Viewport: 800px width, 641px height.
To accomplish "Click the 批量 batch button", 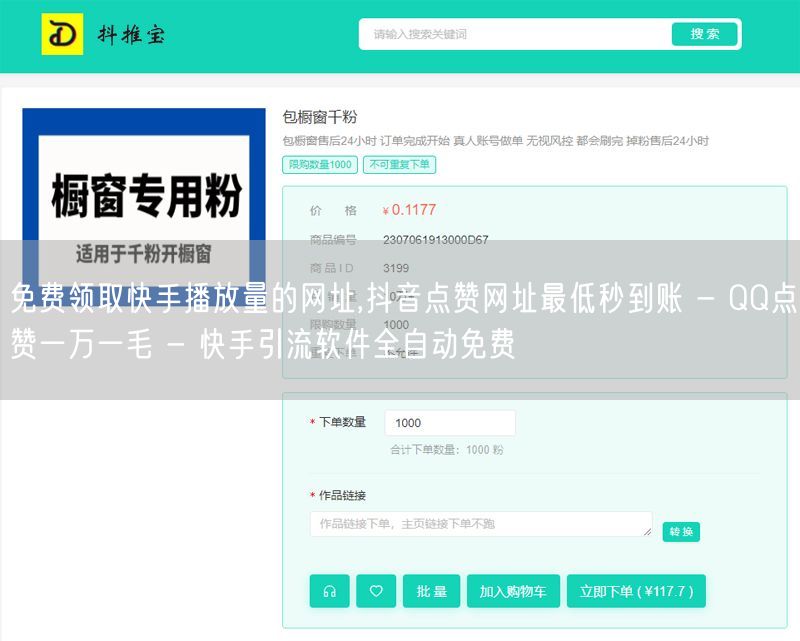I will 432,591.
